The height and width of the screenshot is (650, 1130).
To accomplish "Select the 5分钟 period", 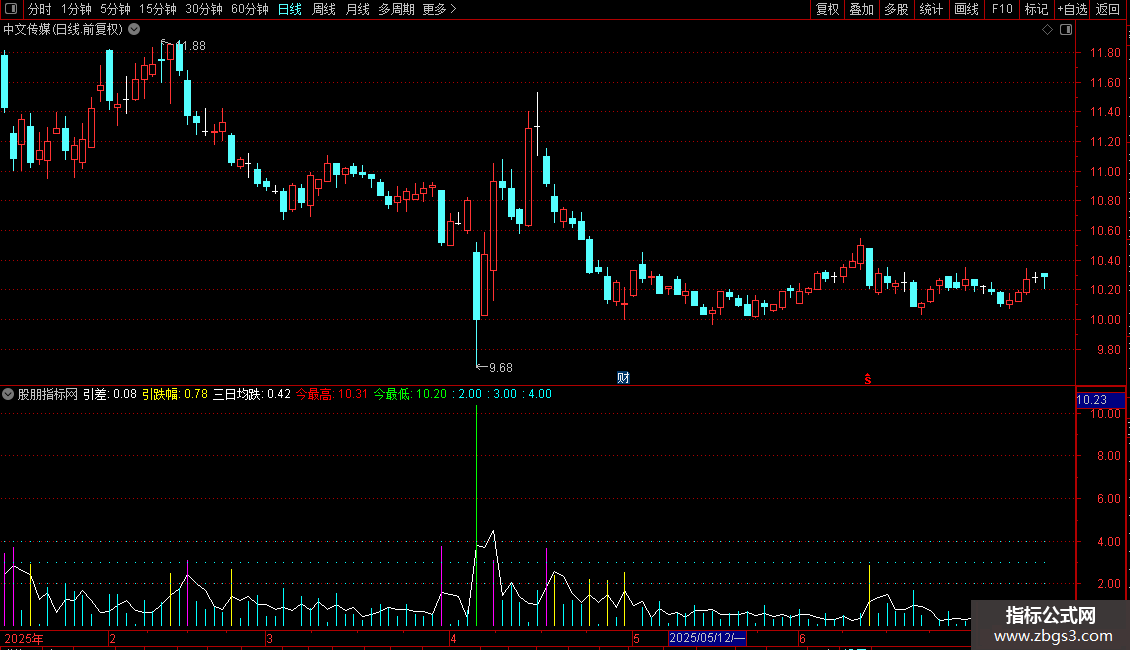I will pyautogui.click(x=115, y=9).
